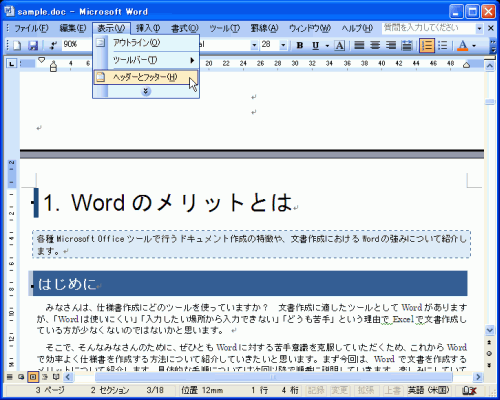Open the ツールバー submenu
Image resolution: width=500 pixels, height=400 pixels.
pyautogui.click(x=146, y=60)
